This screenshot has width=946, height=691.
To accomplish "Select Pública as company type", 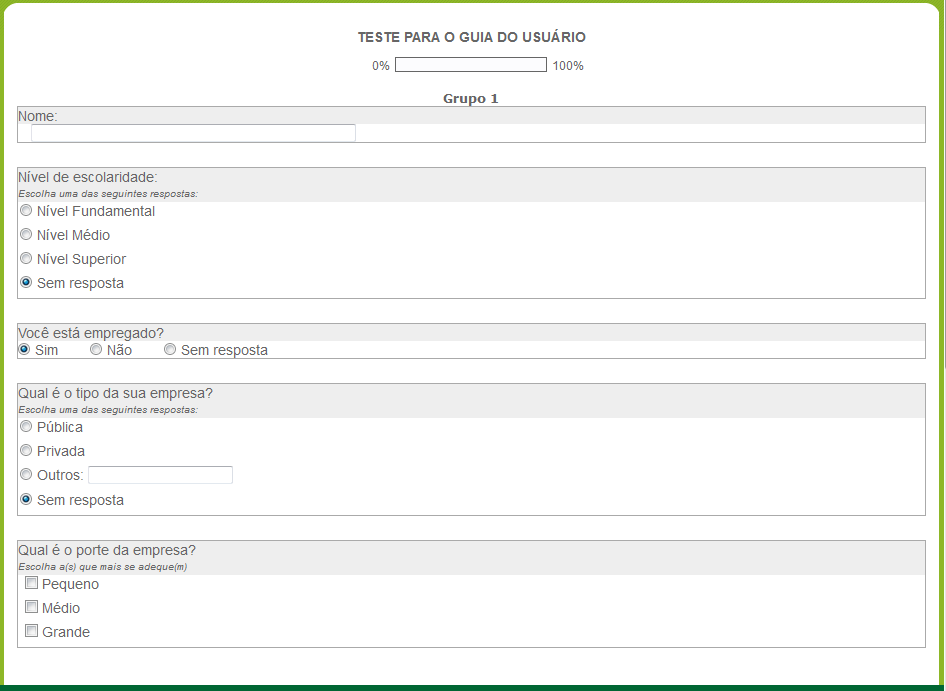I will click(x=26, y=427).
